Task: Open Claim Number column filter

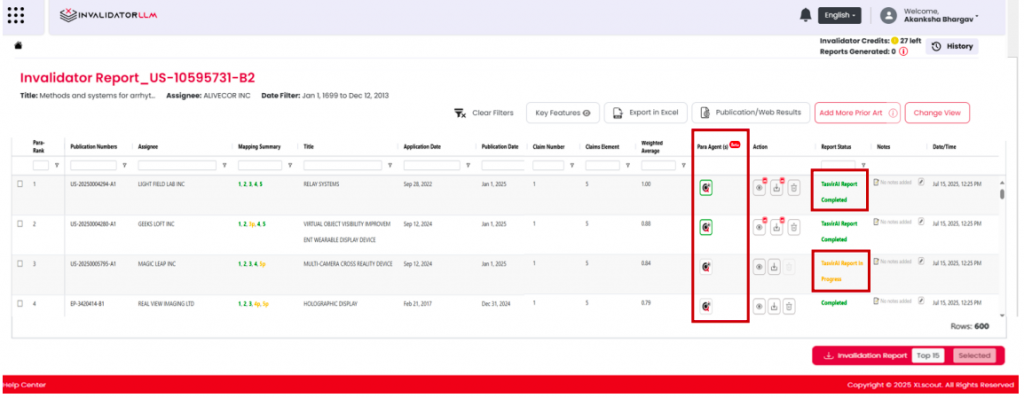Action: pos(572,165)
